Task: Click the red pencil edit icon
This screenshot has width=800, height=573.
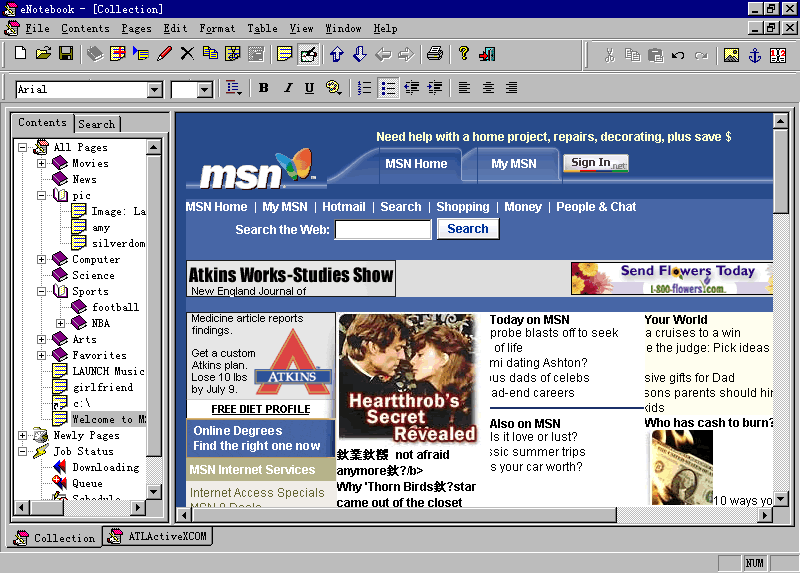Action: pos(164,54)
